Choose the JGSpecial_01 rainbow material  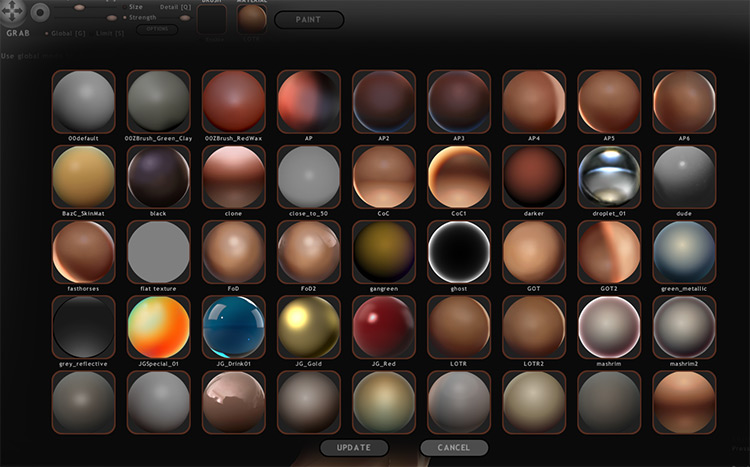pos(159,326)
